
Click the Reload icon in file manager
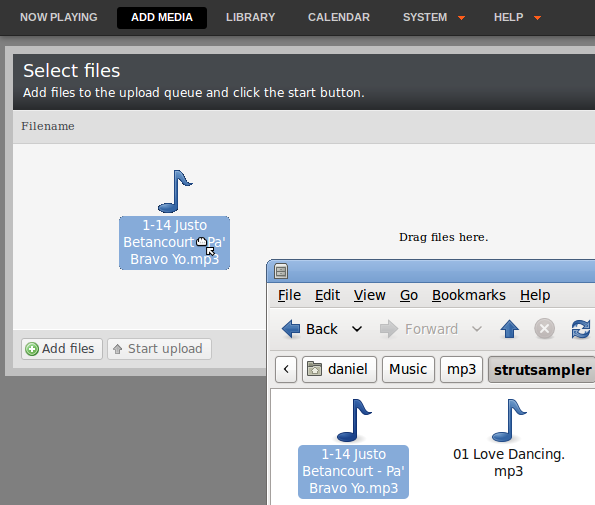pyautogui.click(x=581, y=329)
